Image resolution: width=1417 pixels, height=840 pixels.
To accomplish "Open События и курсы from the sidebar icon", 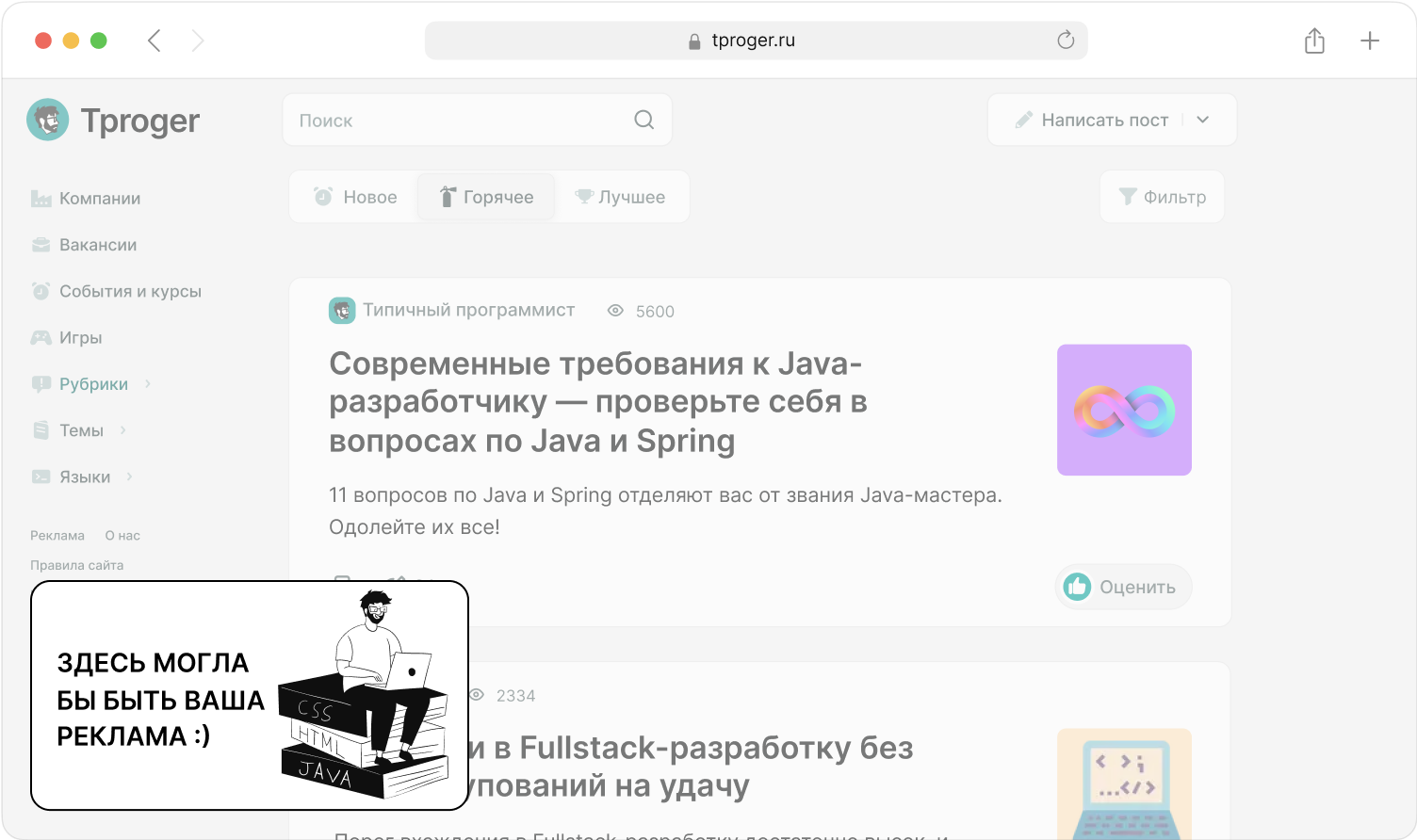I will coord(41,290).
